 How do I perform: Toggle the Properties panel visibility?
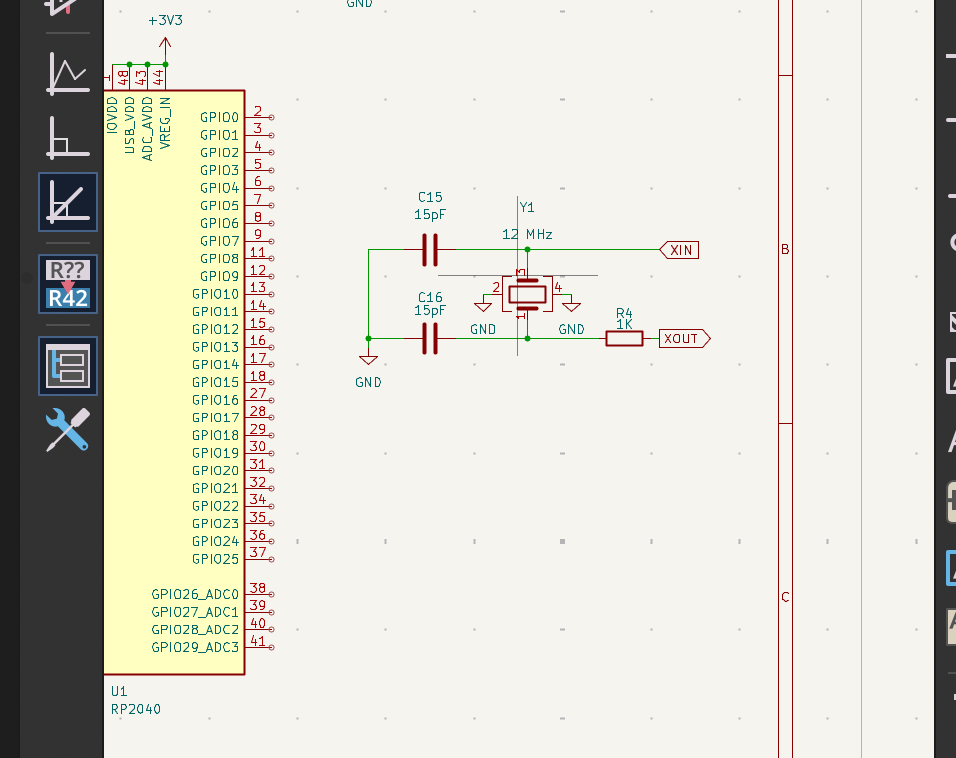[66, 365]
